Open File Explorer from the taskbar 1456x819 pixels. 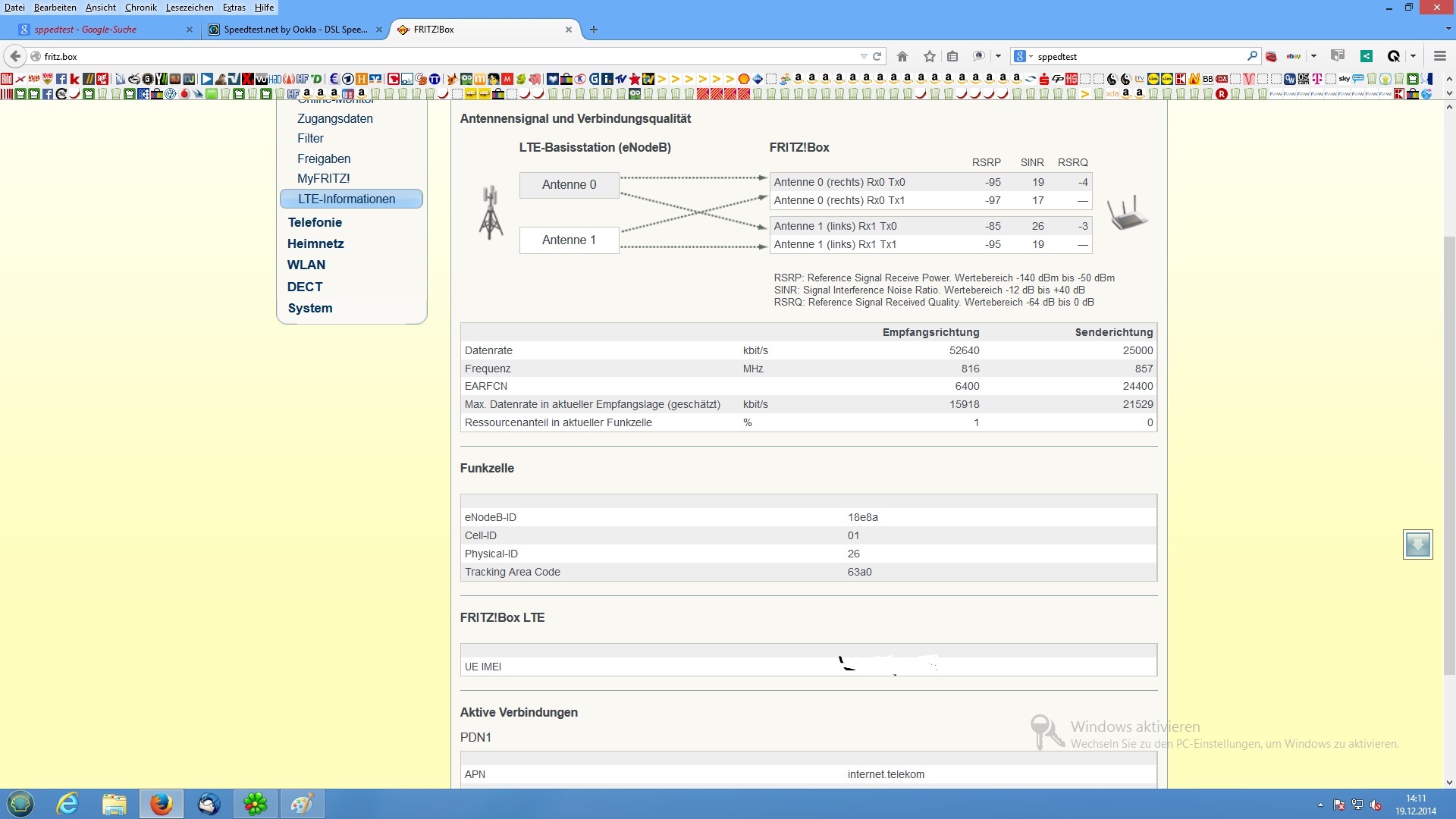(x=114, y=804)
